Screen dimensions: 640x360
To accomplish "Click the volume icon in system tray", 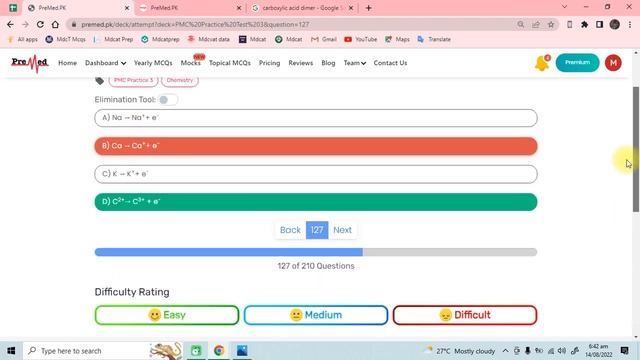I will tap(562, 351).
